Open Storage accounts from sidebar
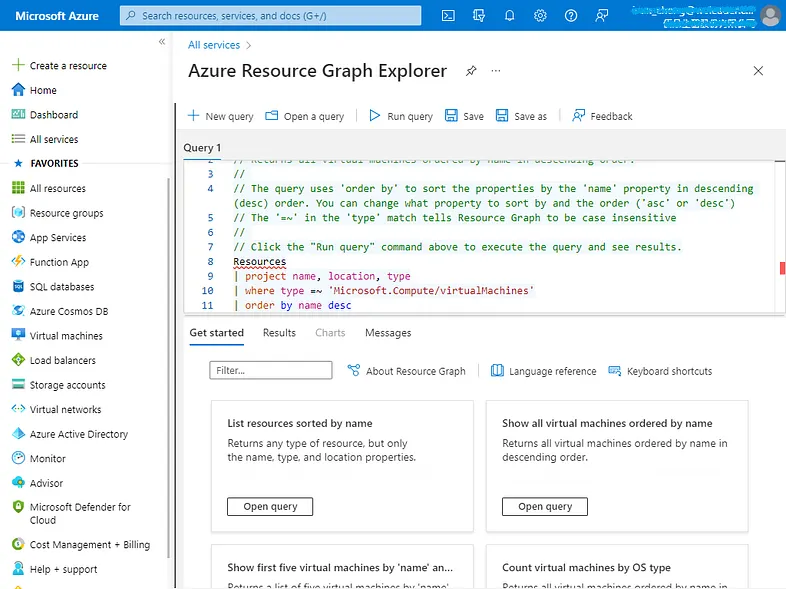 click(67, 385)
